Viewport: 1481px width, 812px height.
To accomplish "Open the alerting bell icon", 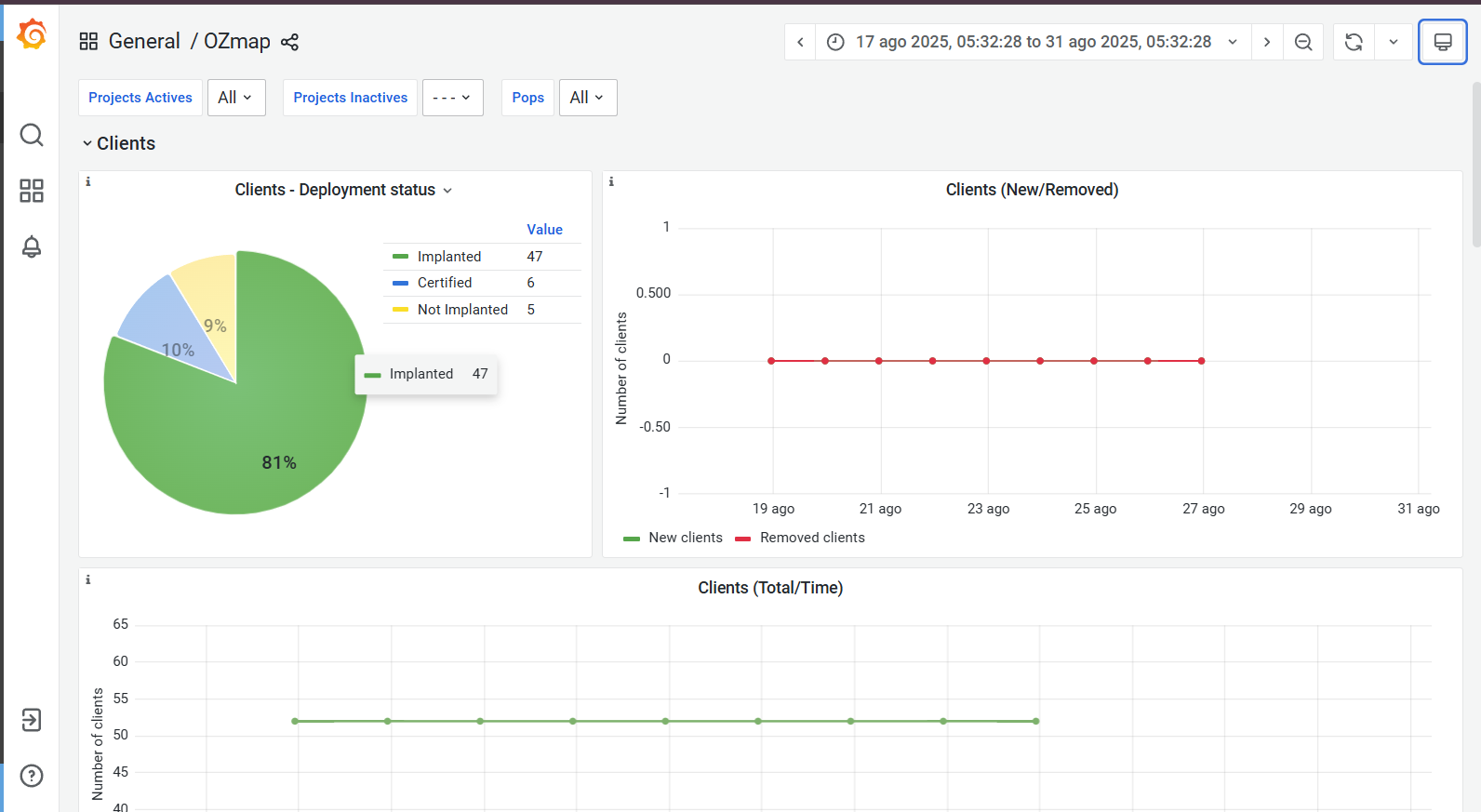I will (32, 246).
